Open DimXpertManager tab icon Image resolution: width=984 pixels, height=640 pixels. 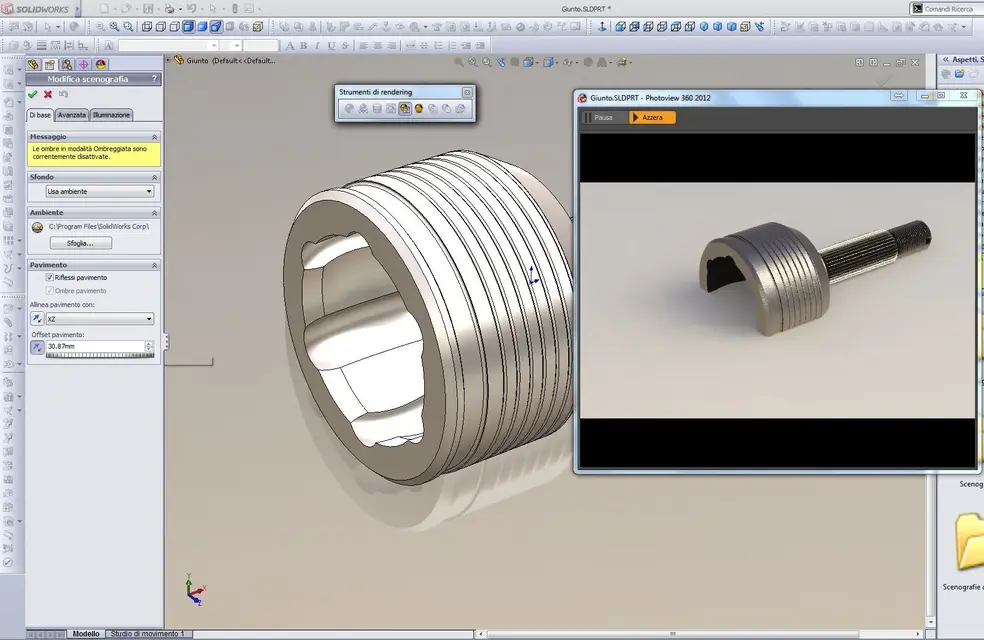pyautogui.click(x=83, y=64)
